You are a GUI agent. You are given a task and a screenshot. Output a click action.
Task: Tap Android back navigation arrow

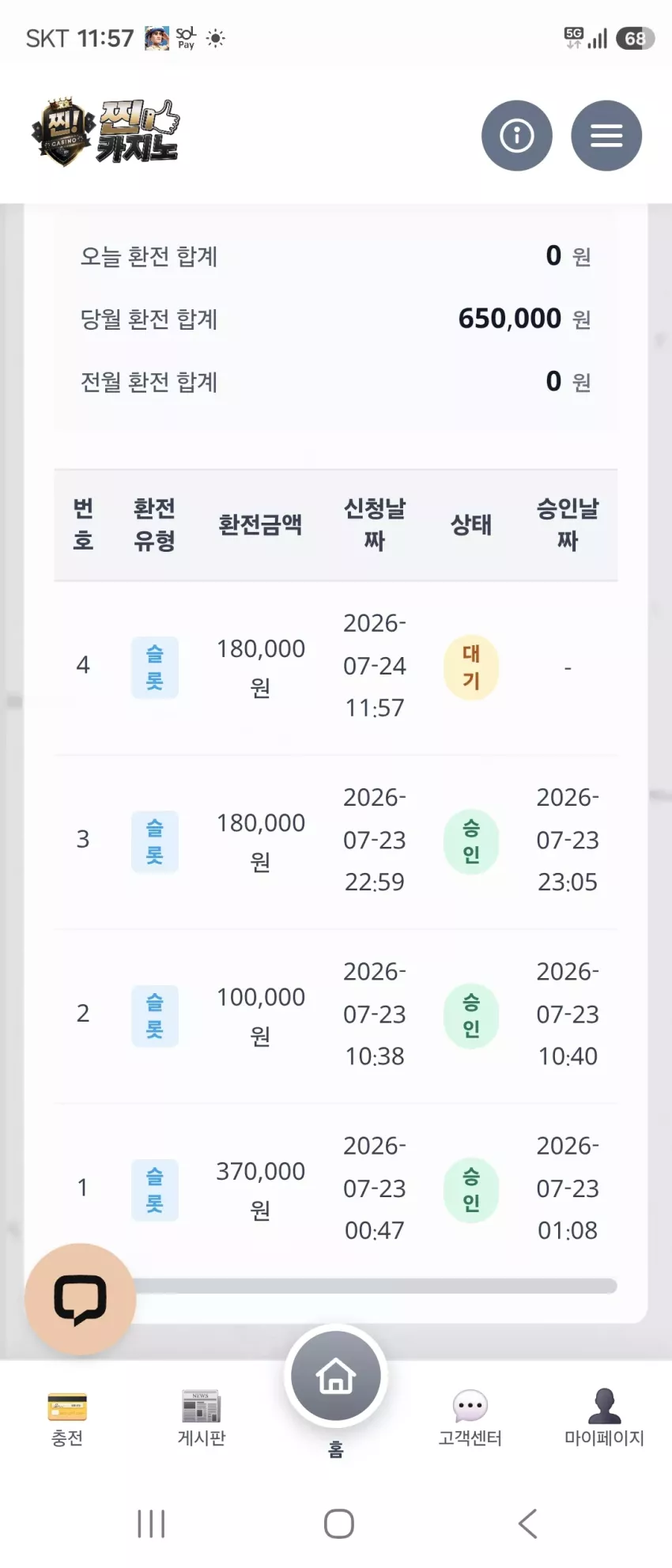[527, 1523]
